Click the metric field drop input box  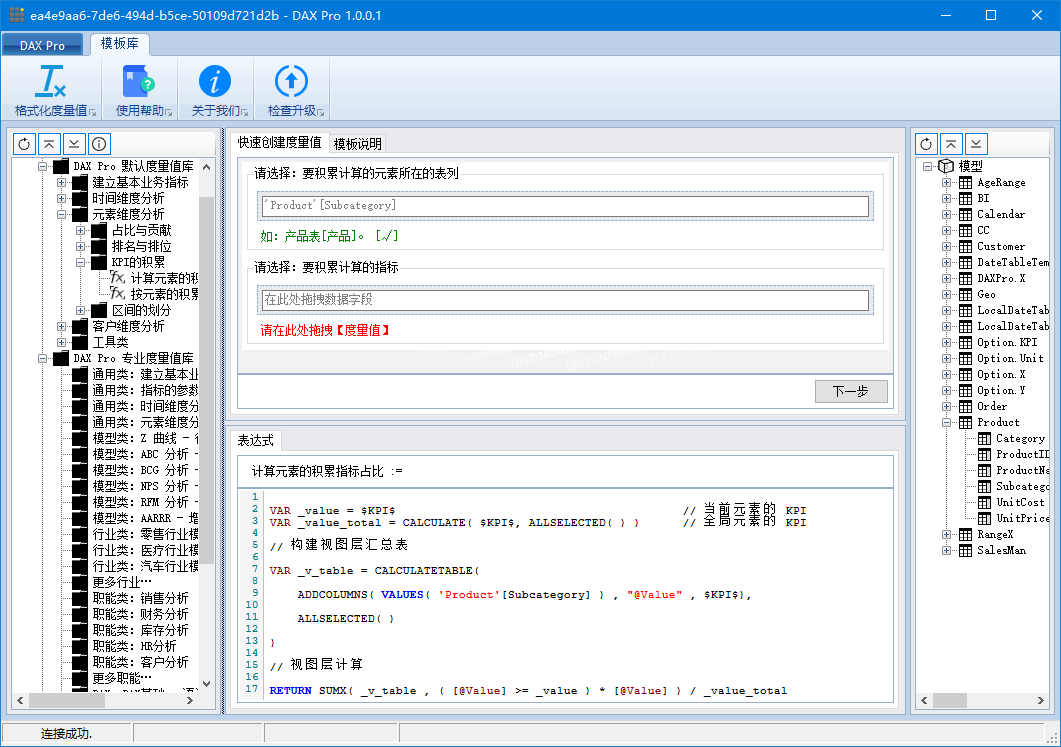pyautogui.click(x=565, y=300)
